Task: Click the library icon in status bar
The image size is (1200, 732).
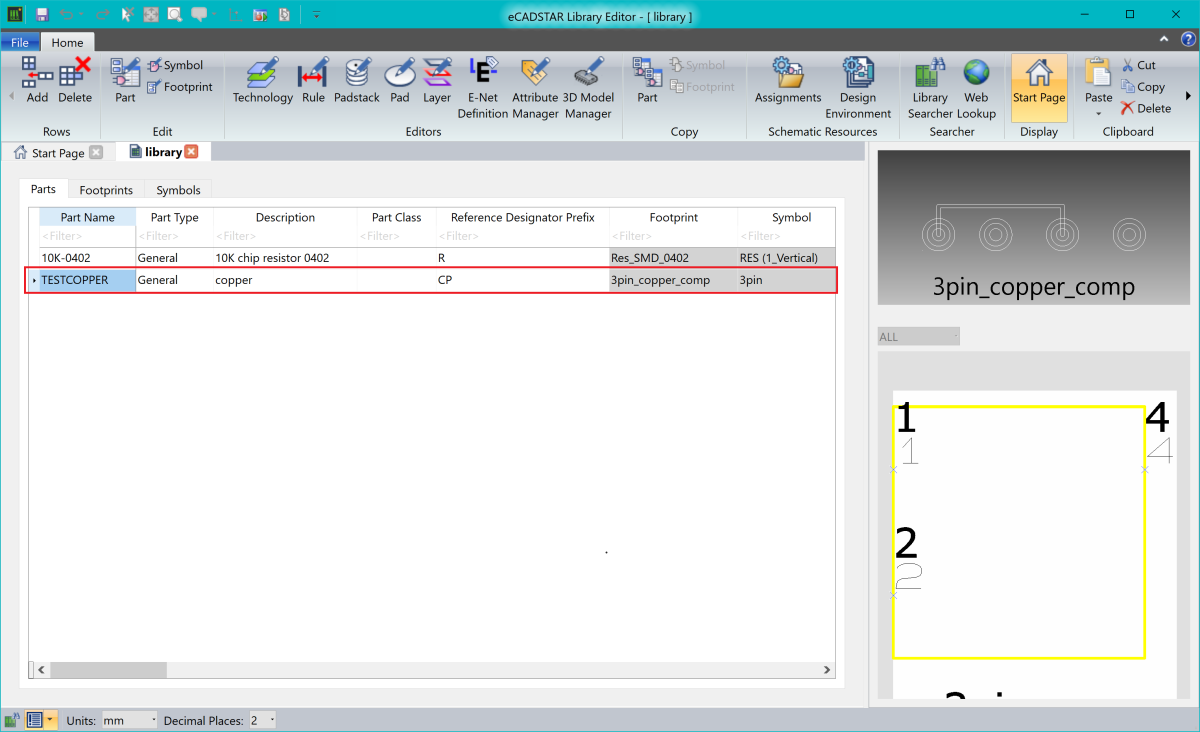Action: (12, 720)
